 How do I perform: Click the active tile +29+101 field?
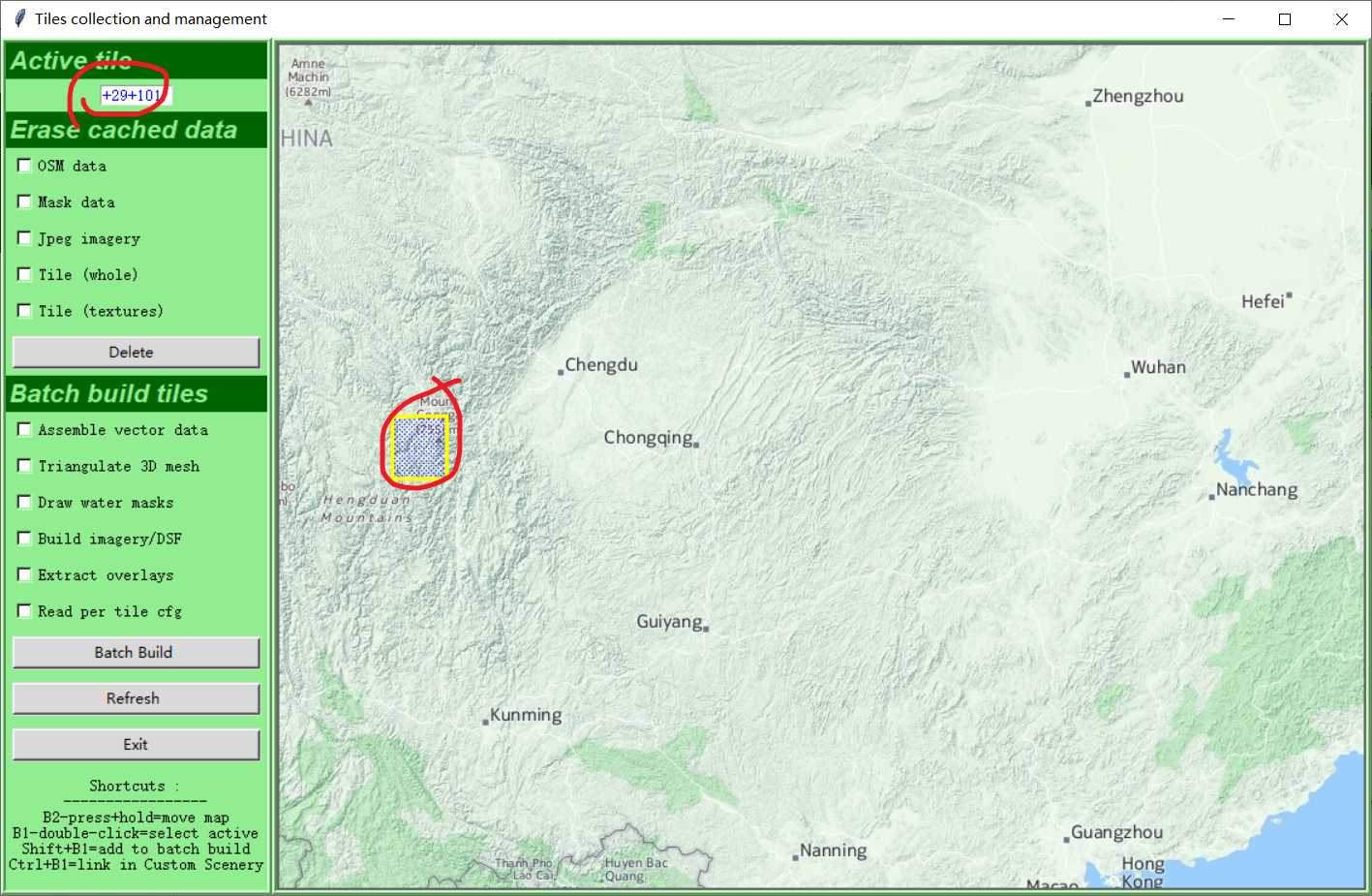[136, 95]
